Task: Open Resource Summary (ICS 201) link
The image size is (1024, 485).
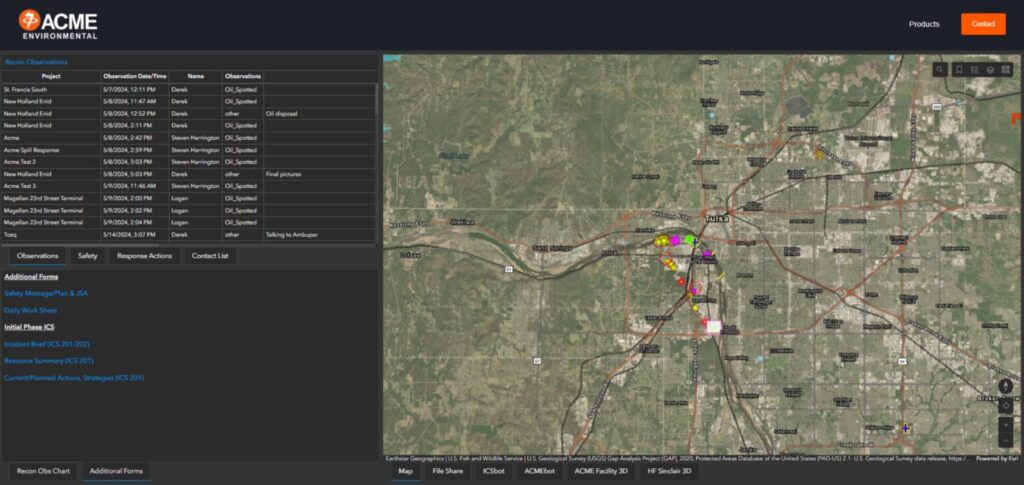Action: pos(49,361)
